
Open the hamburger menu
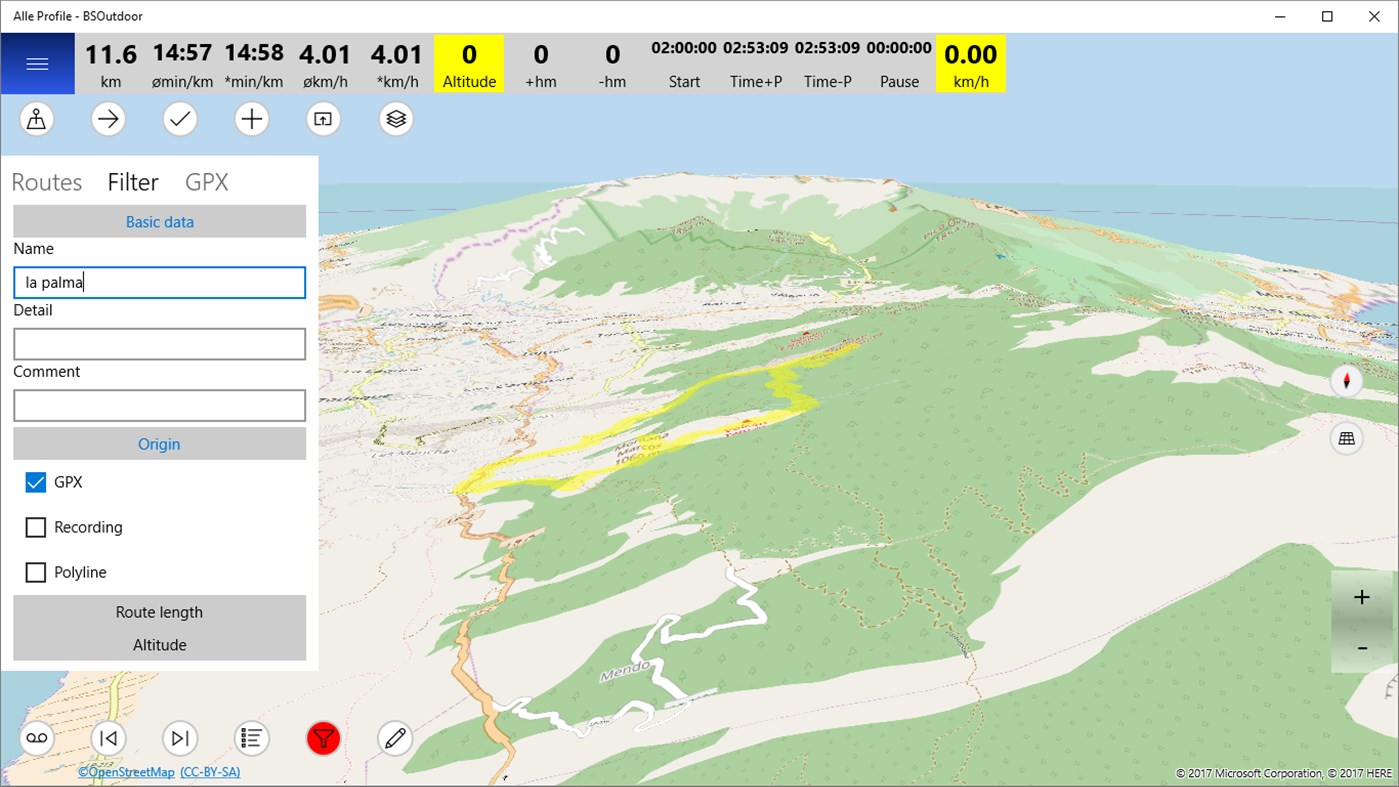click(37, 64)
